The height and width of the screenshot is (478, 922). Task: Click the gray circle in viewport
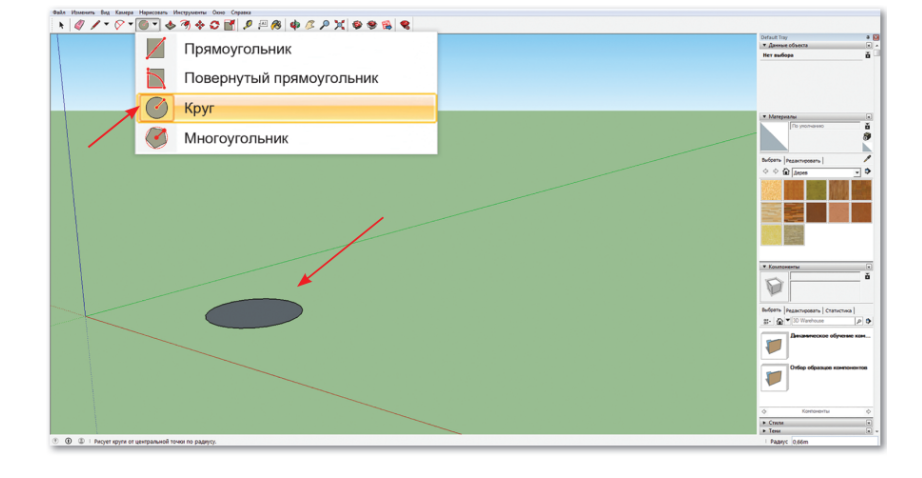tap(254, 313)
